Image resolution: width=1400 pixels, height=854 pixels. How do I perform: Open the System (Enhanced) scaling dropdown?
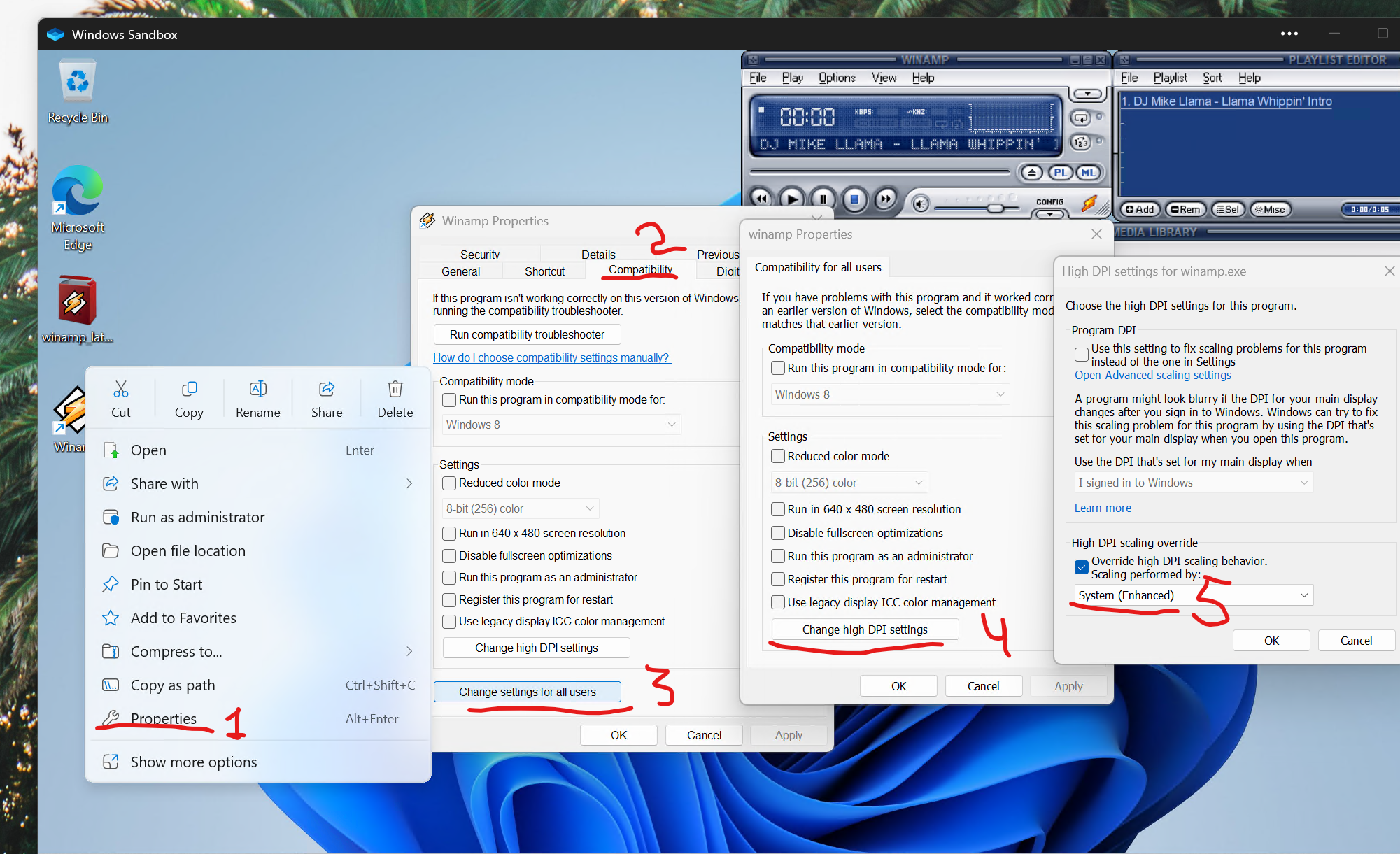[1193, 595]
